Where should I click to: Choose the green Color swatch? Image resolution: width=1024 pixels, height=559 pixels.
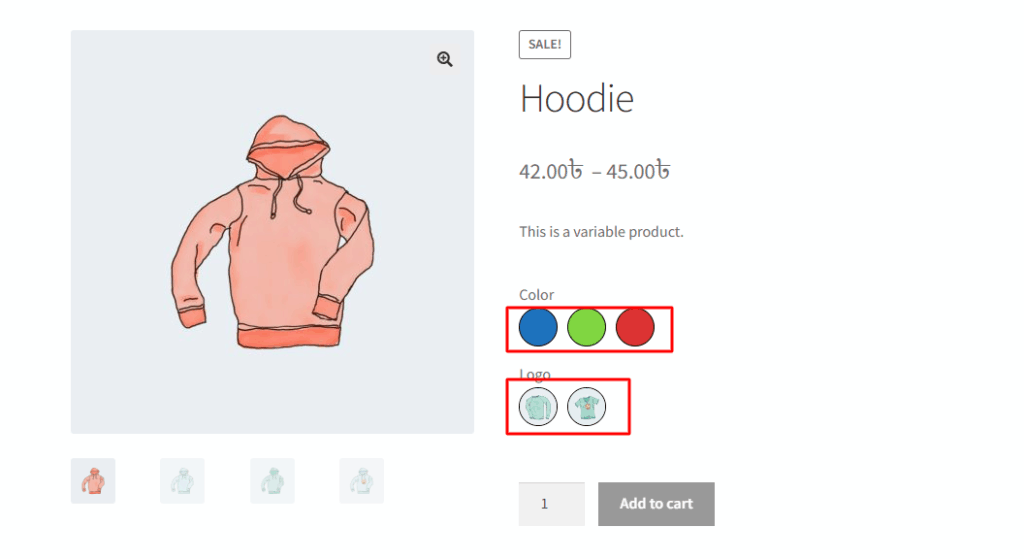pos(586,327)
